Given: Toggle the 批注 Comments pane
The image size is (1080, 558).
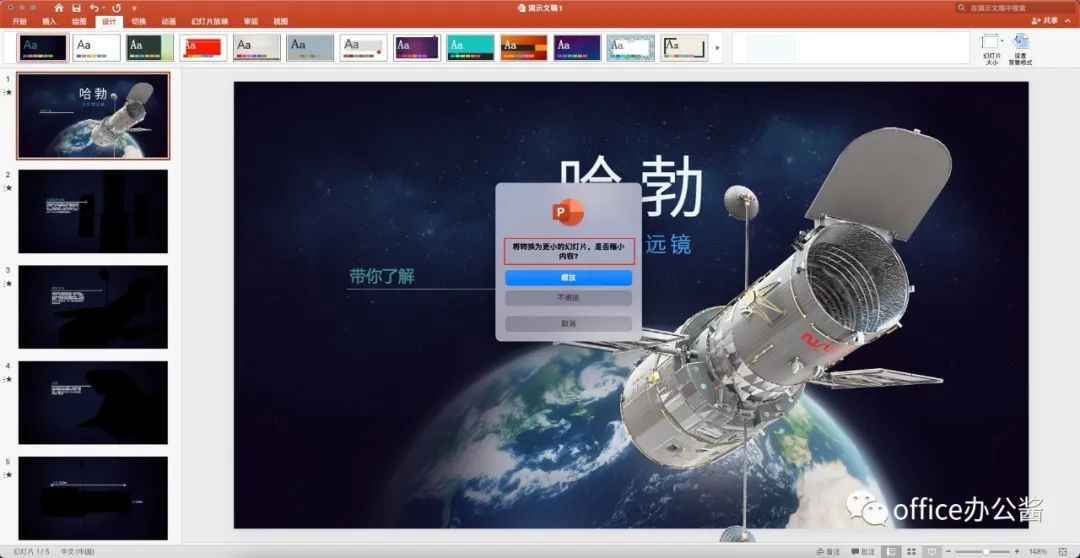Looking at the screenshot, I should pos(863,551).
